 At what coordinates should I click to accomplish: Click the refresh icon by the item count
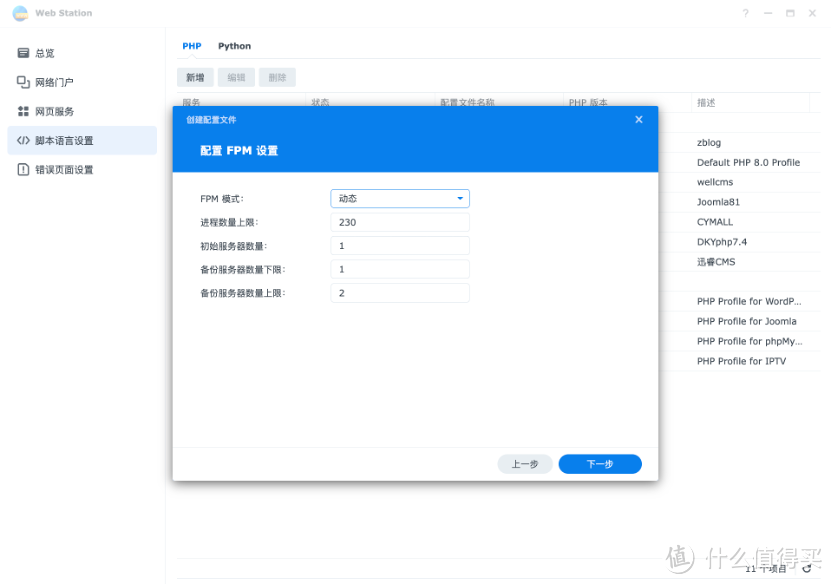coord(807,569)
